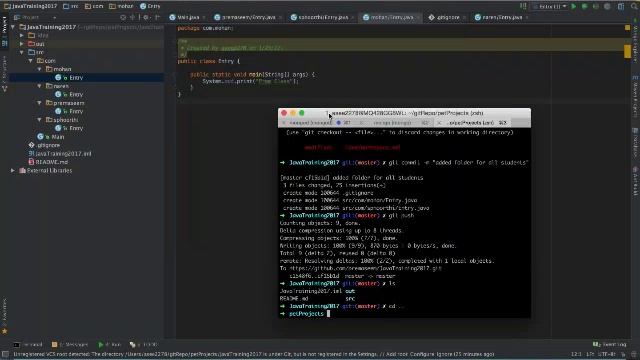Collapse the mohan package node
Image resolution: width=640 pixels, height=360 pixels.
[x=40, y=69]
